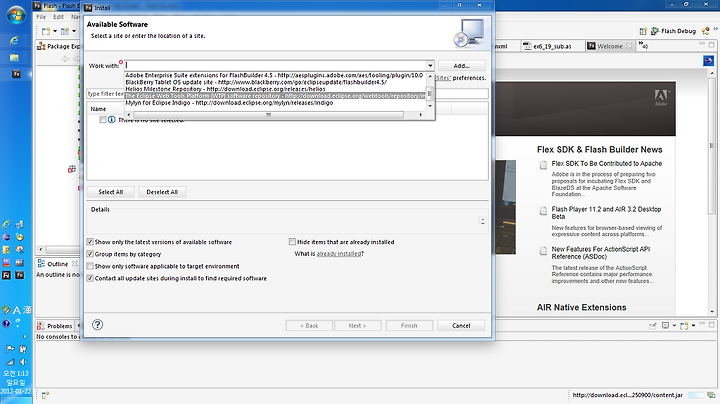Click the Package Explorer view icon

click(41, 46)
